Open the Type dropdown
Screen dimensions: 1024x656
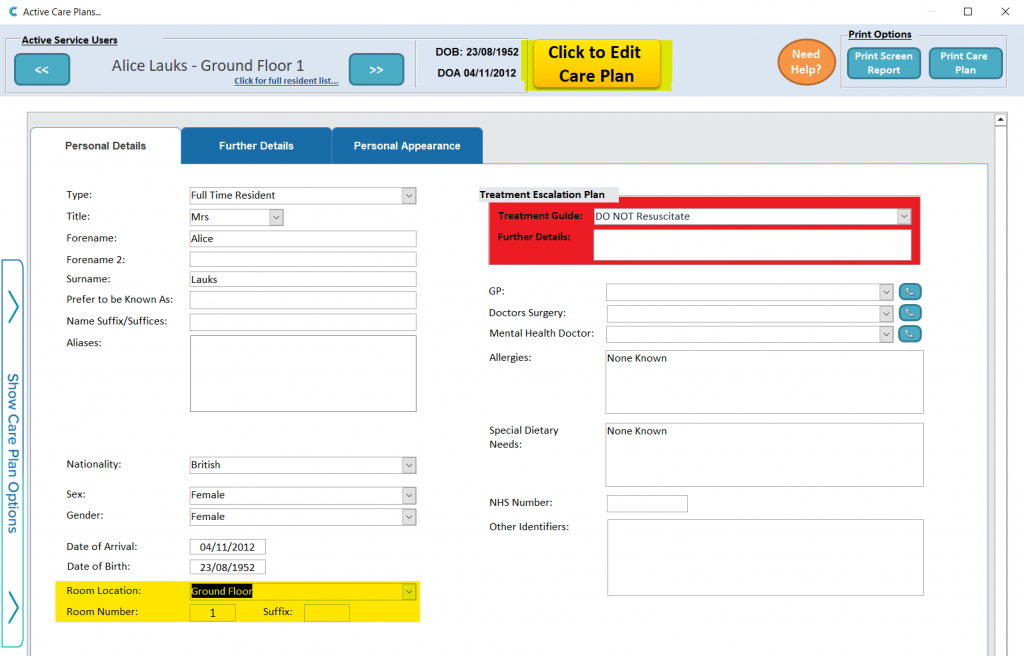pos(408,196)
